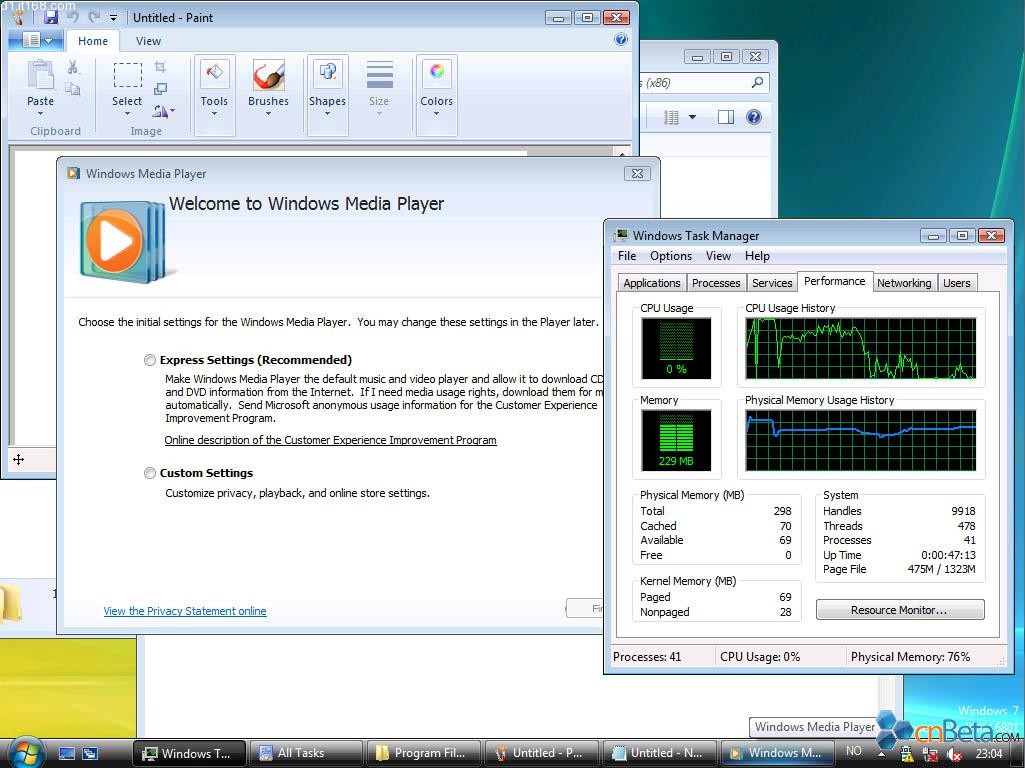
Task: Open the Shapes gallery in Paint
Action: point(328,95)
